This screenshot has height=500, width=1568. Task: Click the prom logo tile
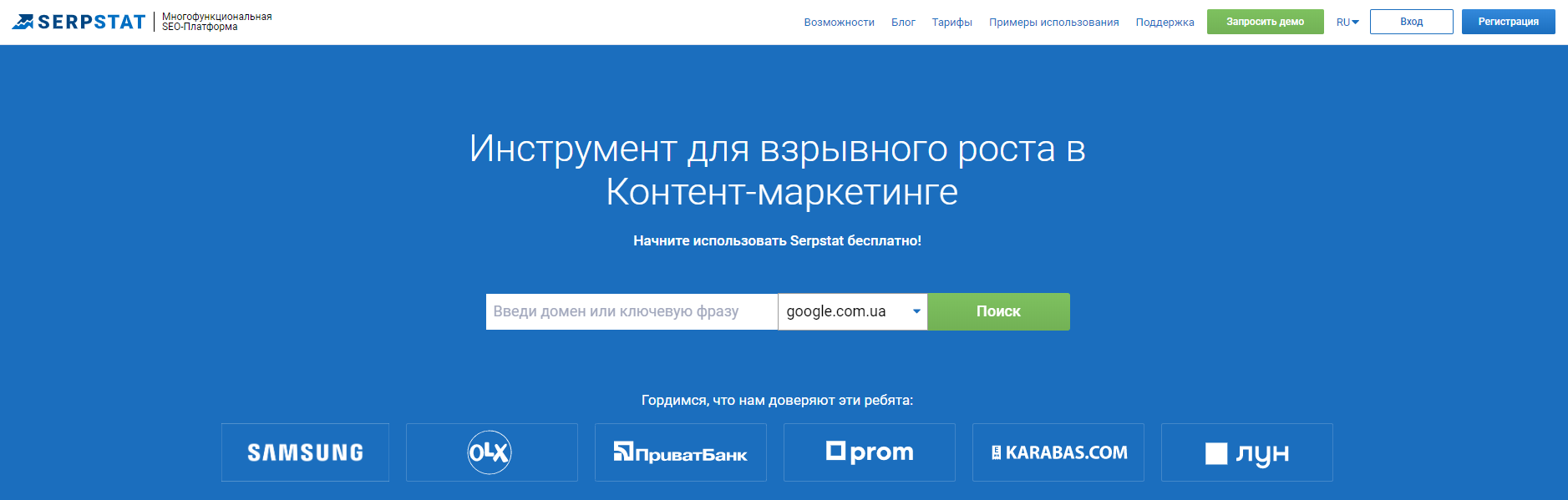869,452
